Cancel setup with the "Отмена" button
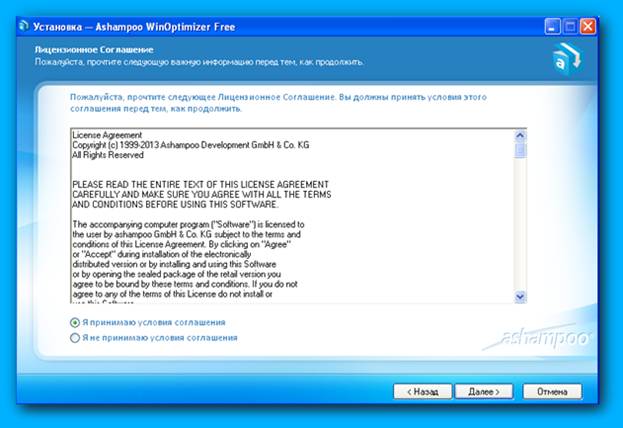 coord(552,391)
